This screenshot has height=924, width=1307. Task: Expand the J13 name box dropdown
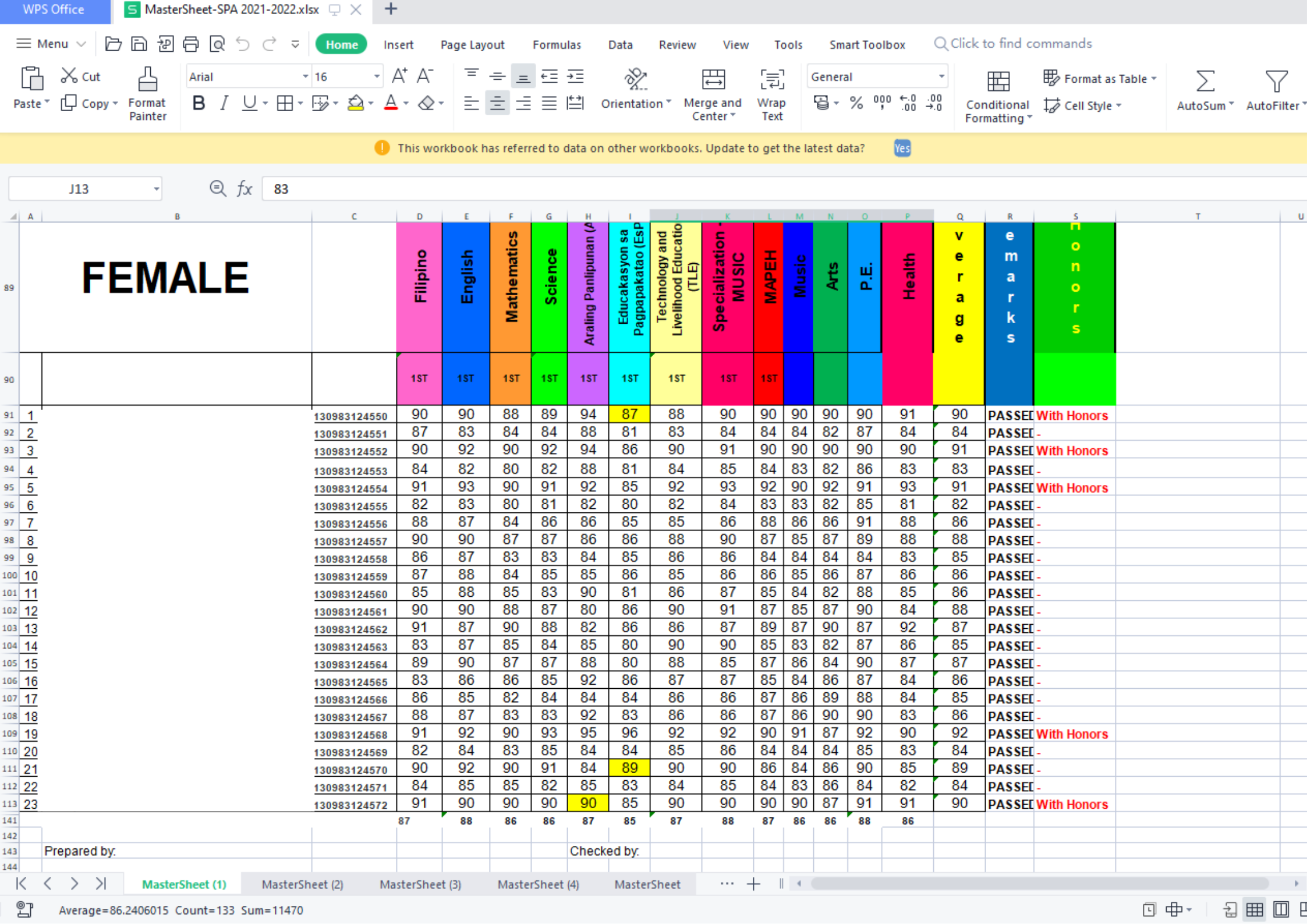[x=156, y=189]
